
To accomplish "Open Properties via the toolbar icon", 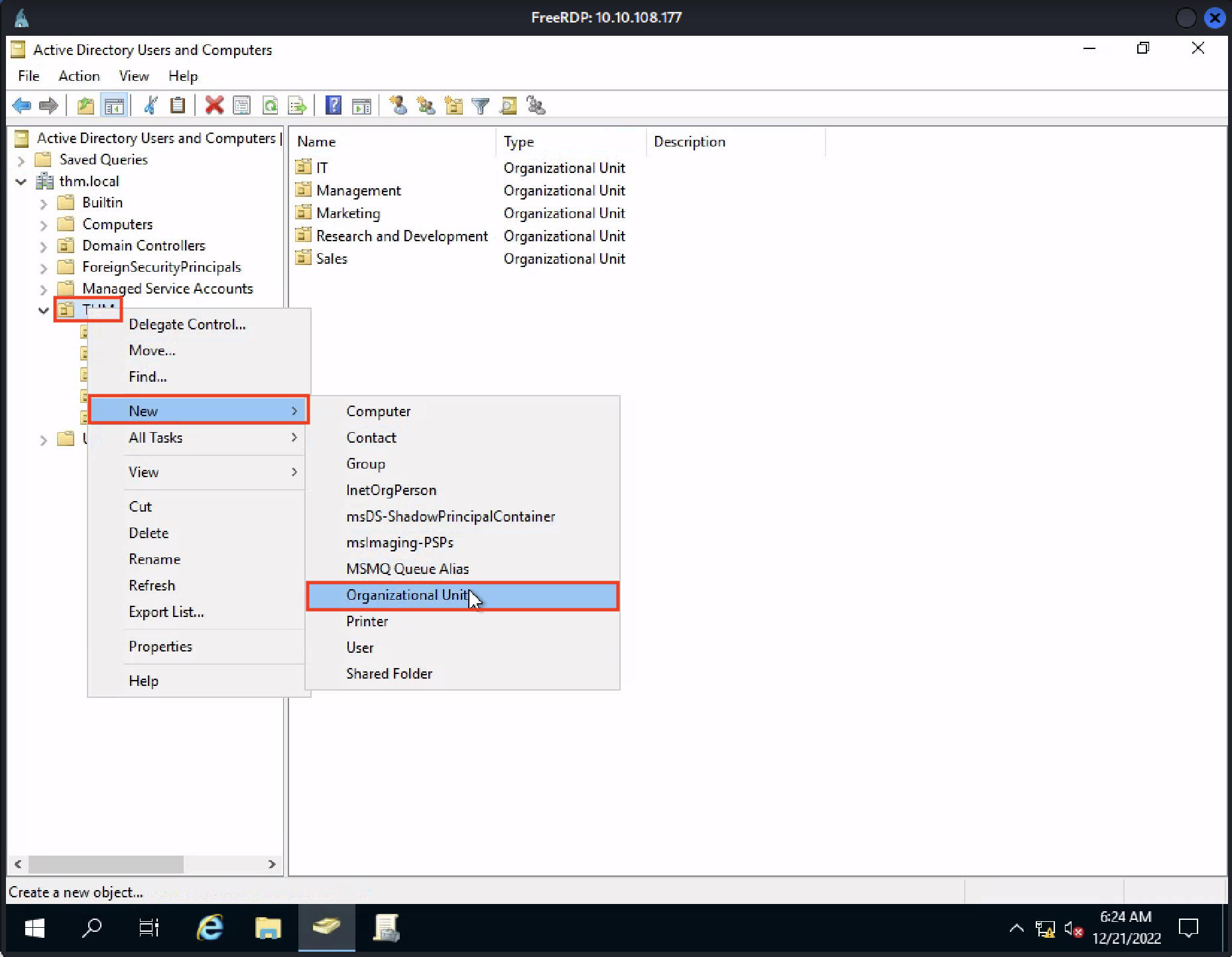I will point(242,105).
